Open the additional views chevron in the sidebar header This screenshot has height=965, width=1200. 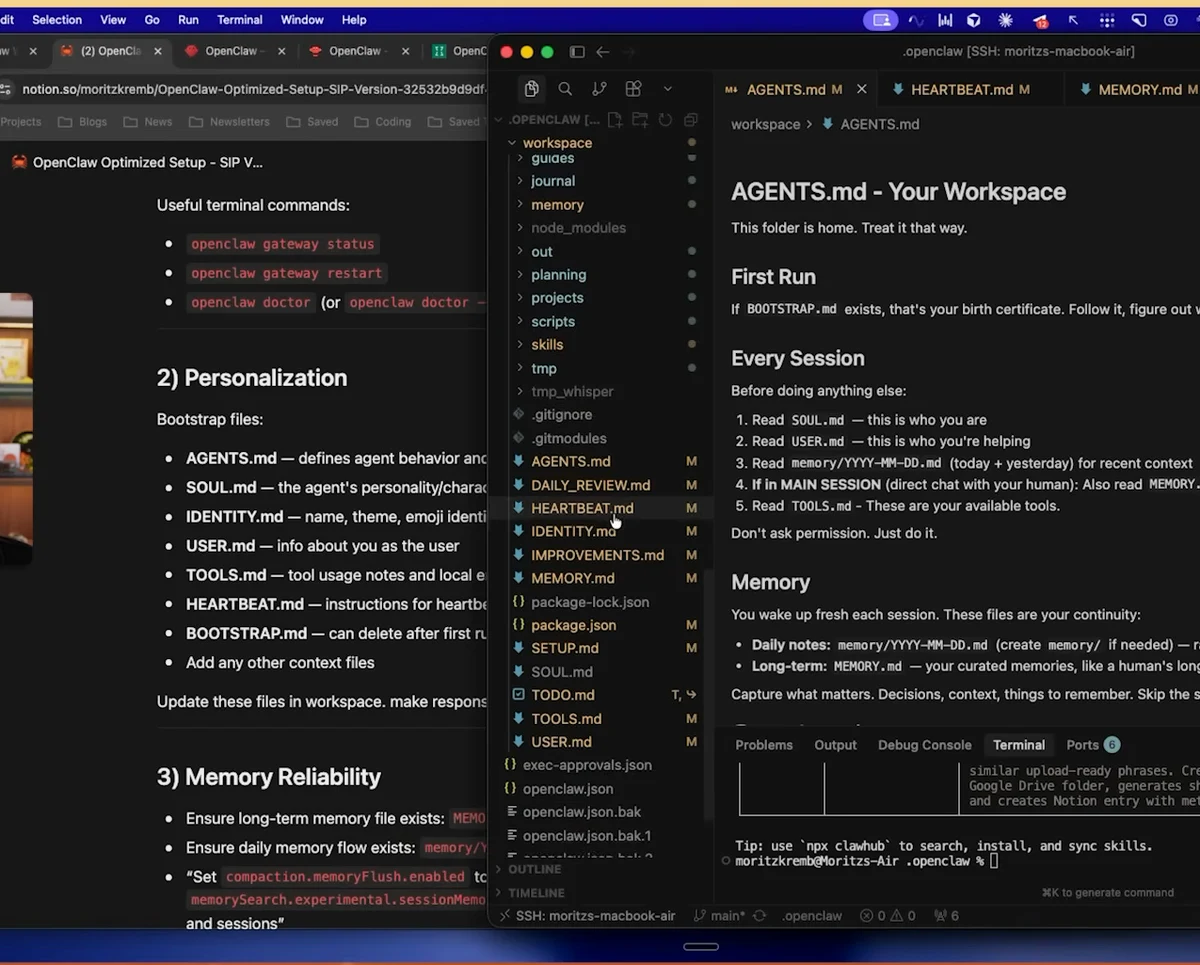668,88
